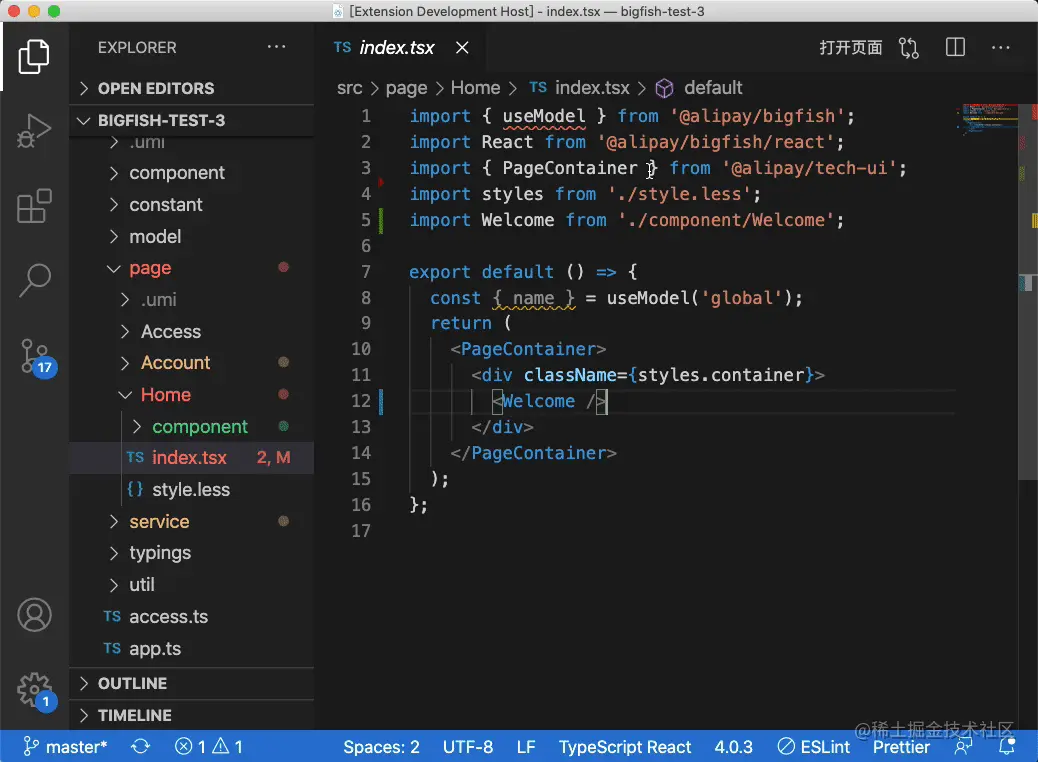The height and width of the screenshot is (762, 1038).
Task: Open editor more actions ellipsis
Action: (x=1000, y=48)
